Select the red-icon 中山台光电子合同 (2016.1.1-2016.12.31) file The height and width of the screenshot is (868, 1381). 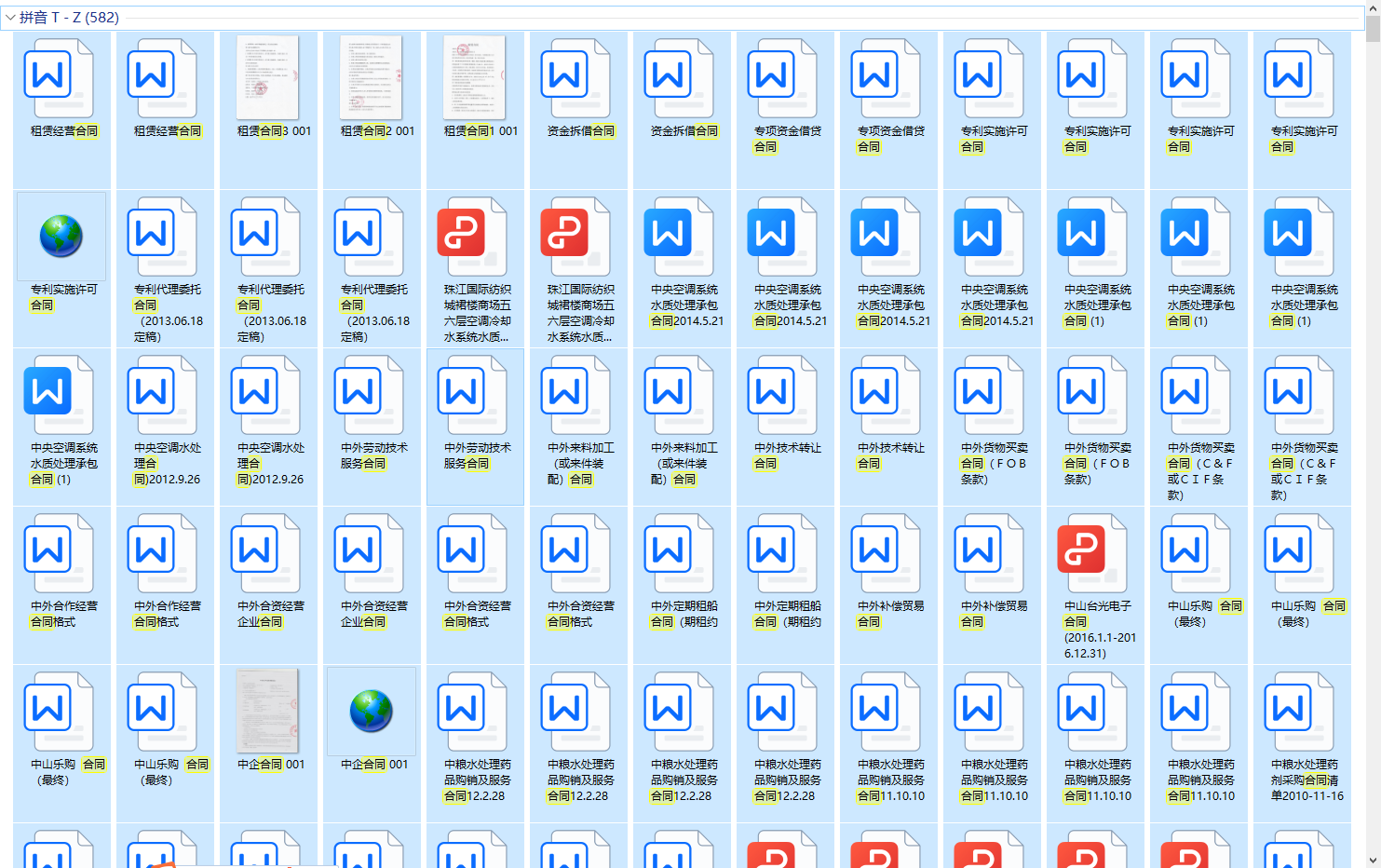coord(1081,552)
